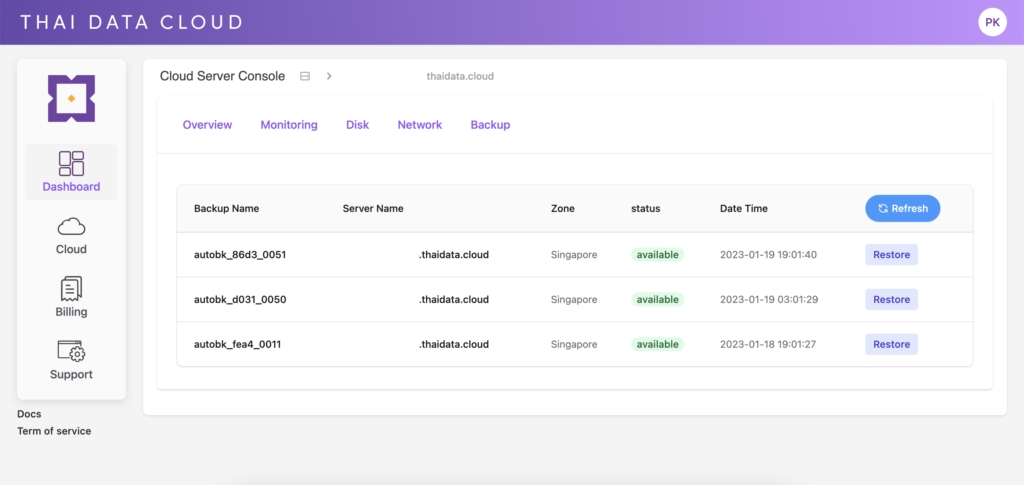Viewport: 1024px width, 485px height.
Task: Open the Docs link
Action: click(x=29, y=414)
